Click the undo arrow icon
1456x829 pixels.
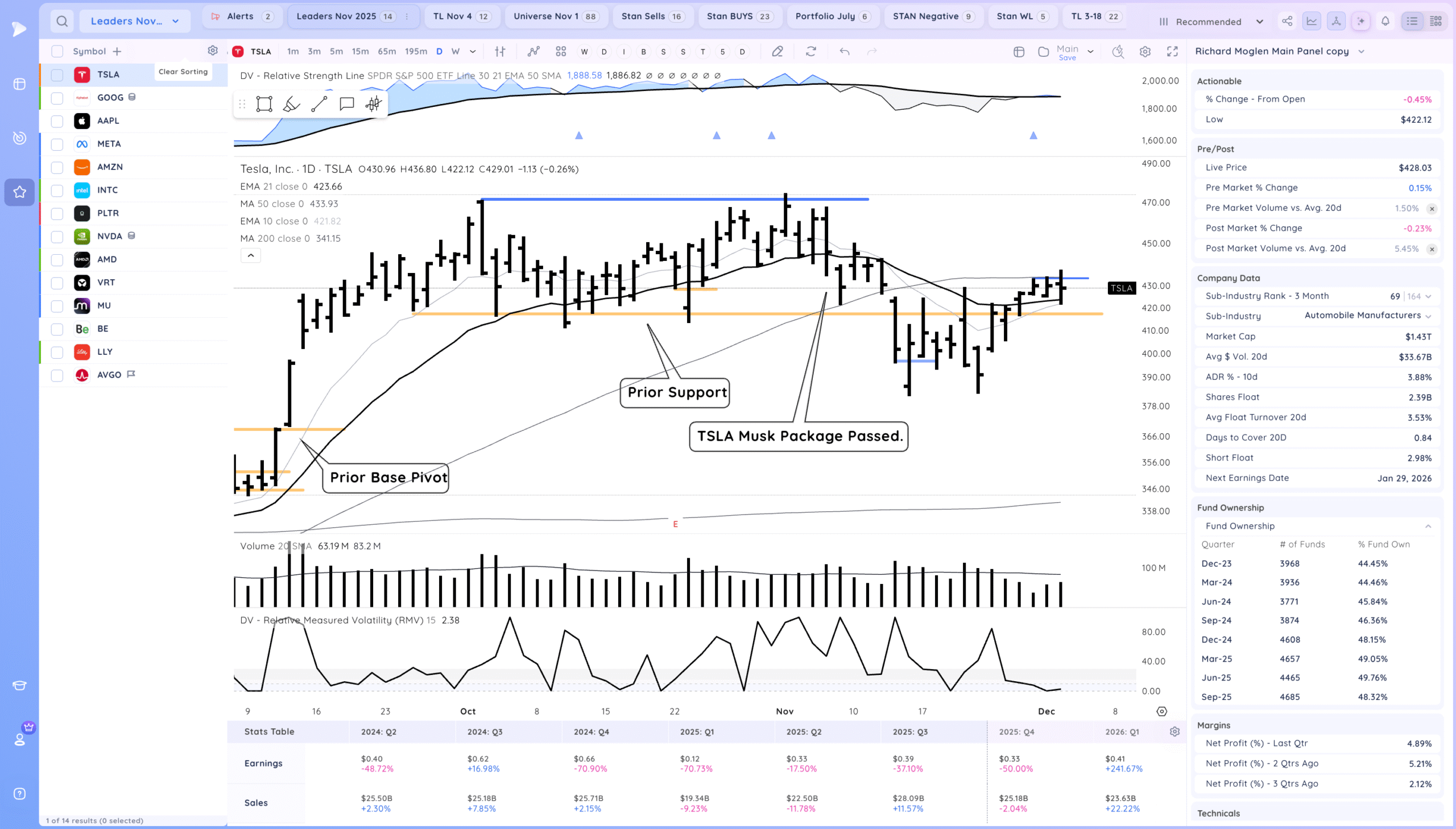(x=845, y=52)
